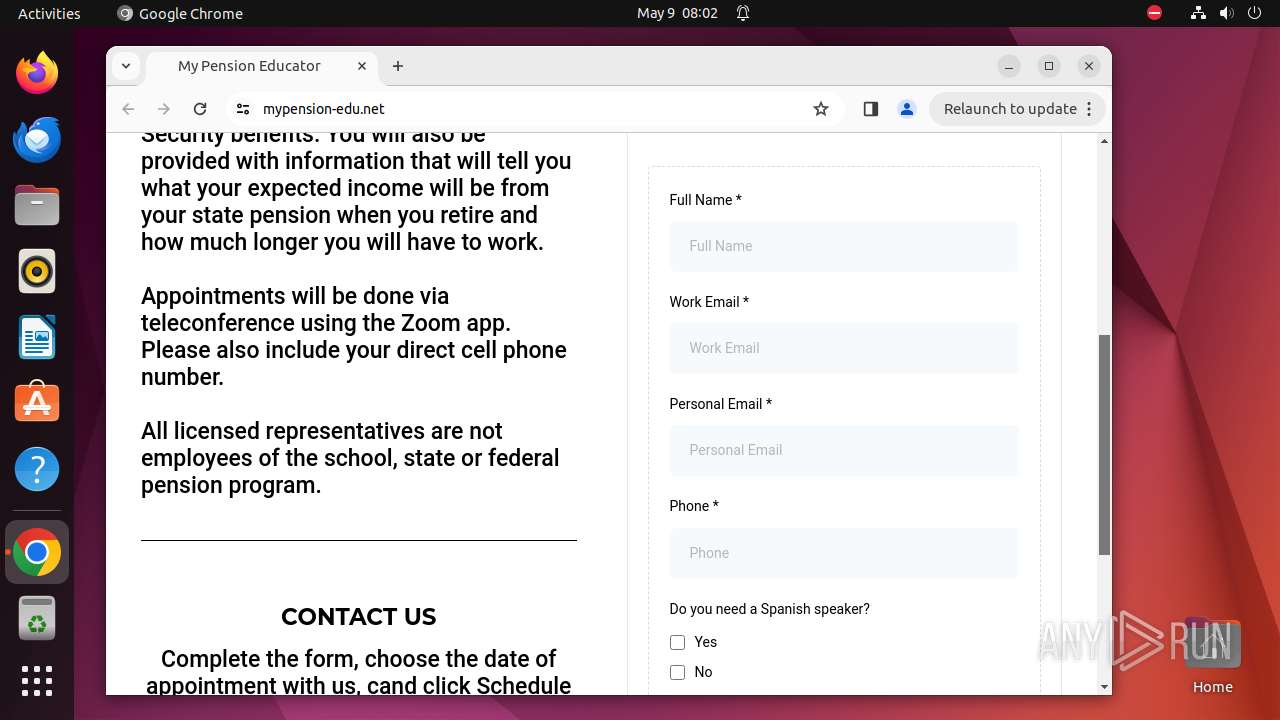Launch Thunderbird mail from the dock
The width and height of the screenshot is (1280, 720).
click(x=37, y=139)
